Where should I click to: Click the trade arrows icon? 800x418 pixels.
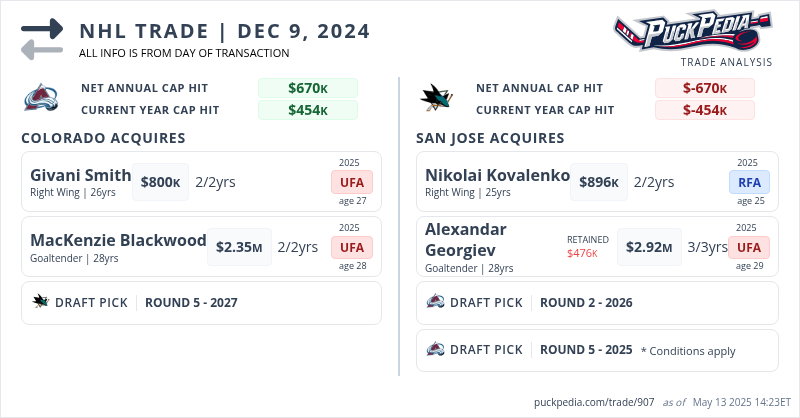pyautogui.click(x=42, y=38)
